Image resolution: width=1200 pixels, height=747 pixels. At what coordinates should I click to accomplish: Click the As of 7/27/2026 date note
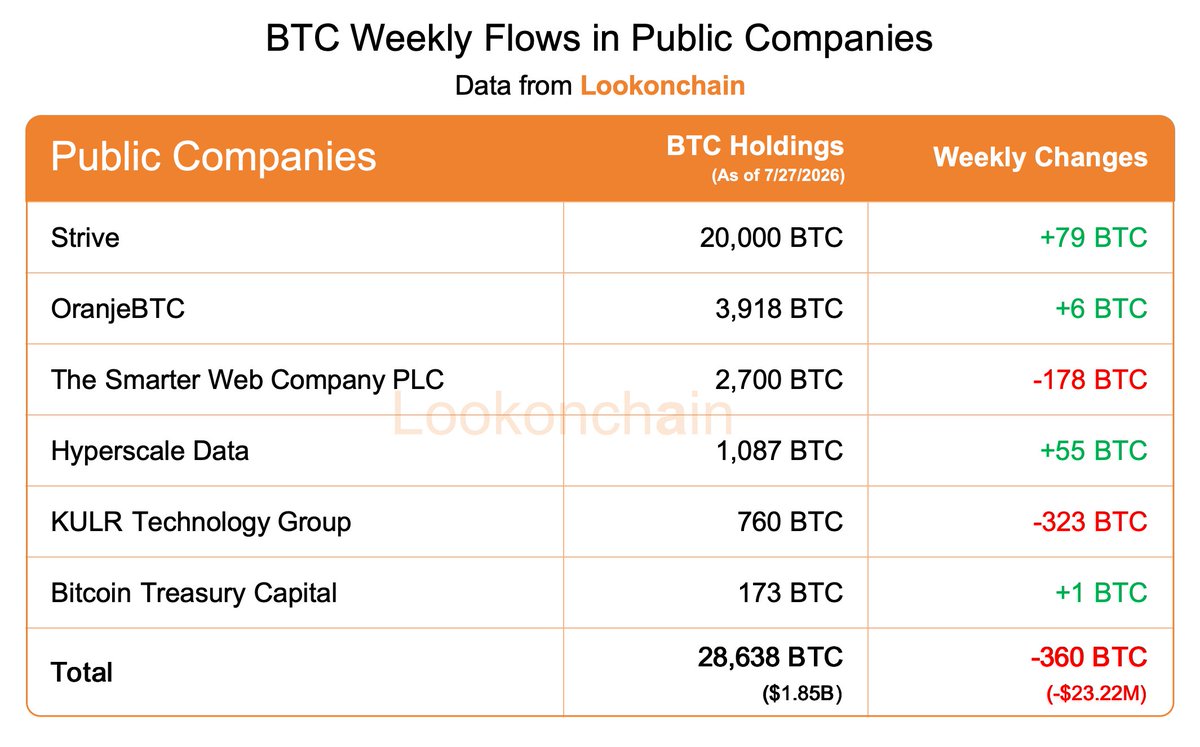point(777,176)
